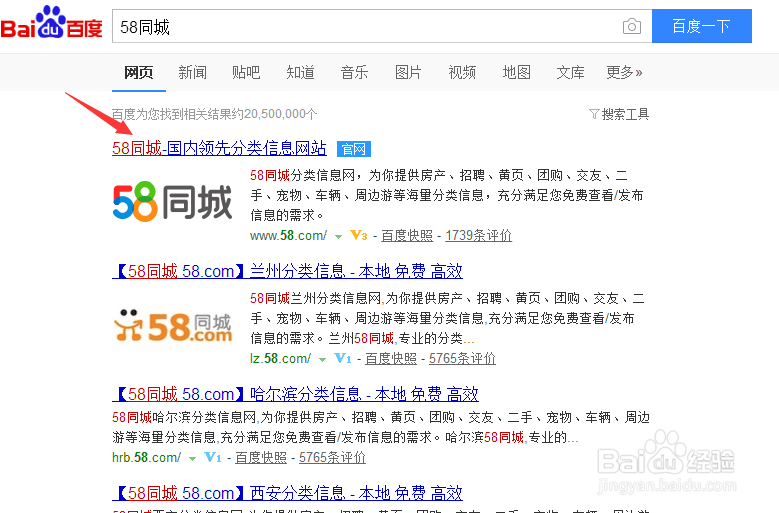779x513 pixels.
Task: Expand dropdown arrow next to hrb.58.com/
Action: tap(192, 459)
